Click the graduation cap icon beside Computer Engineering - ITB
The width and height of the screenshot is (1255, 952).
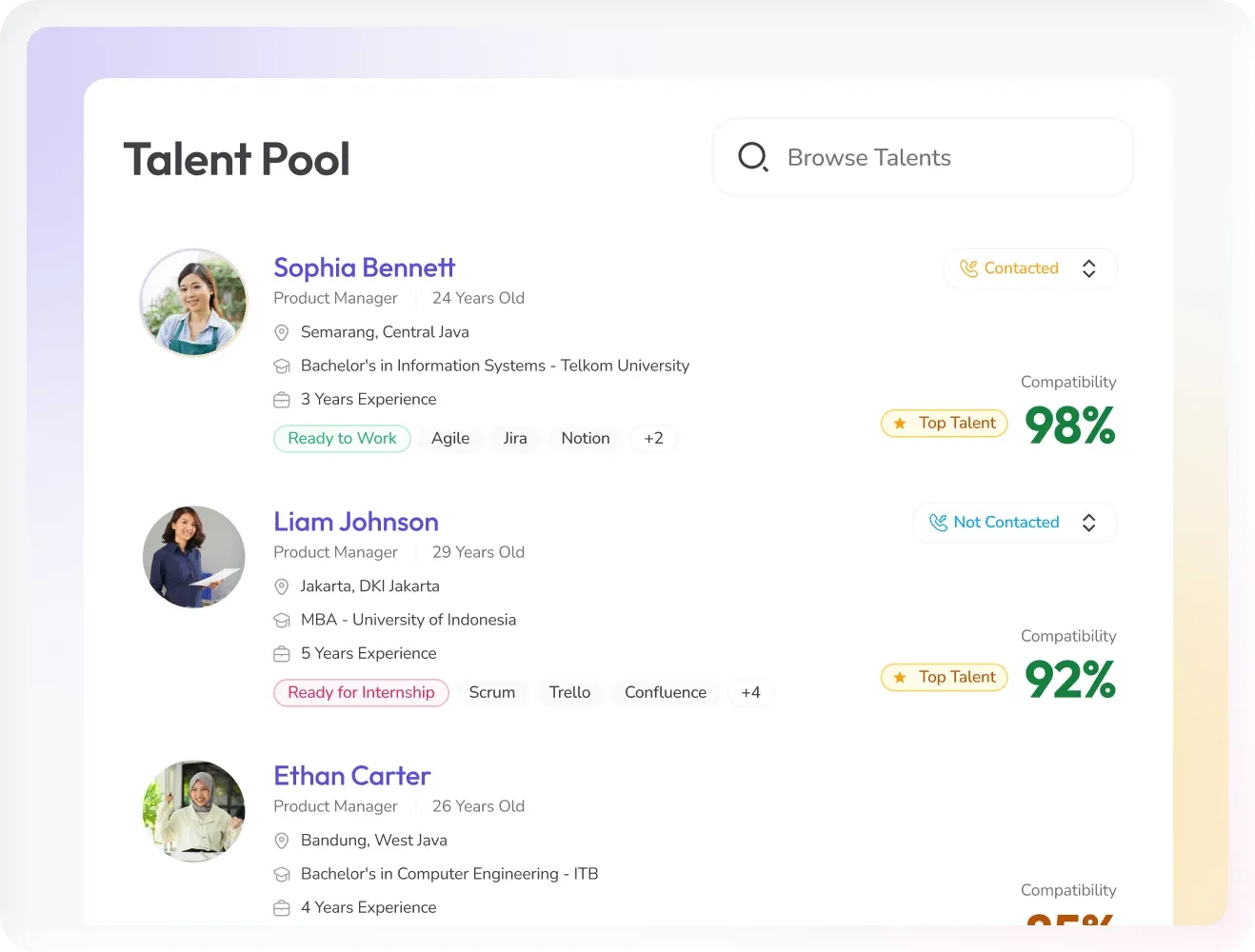(282, 875)
